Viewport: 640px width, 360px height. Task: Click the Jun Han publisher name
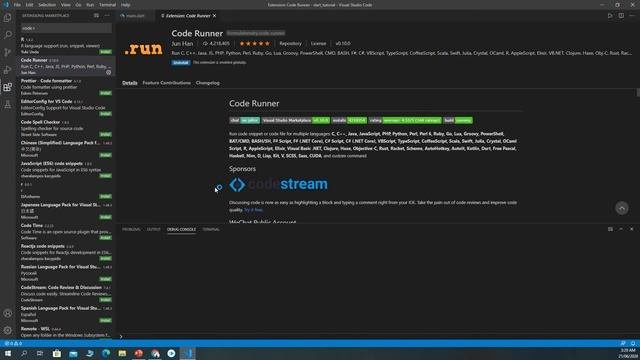tap(182, 43)
